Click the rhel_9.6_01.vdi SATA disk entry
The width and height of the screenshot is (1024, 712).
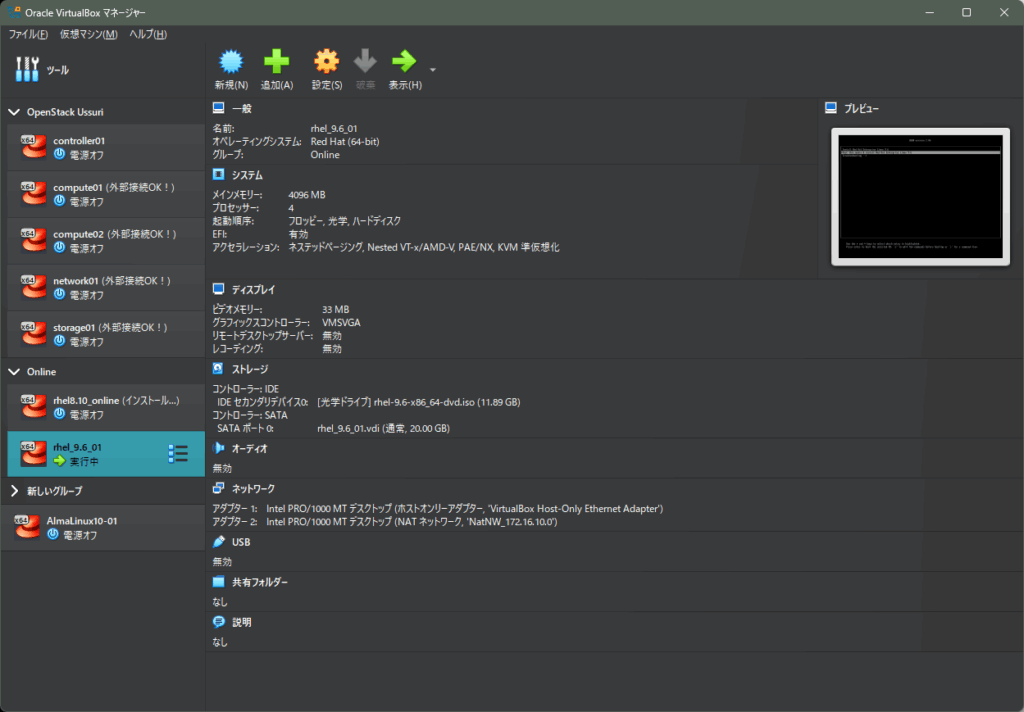pyautogui.click(x=383, y=429)
